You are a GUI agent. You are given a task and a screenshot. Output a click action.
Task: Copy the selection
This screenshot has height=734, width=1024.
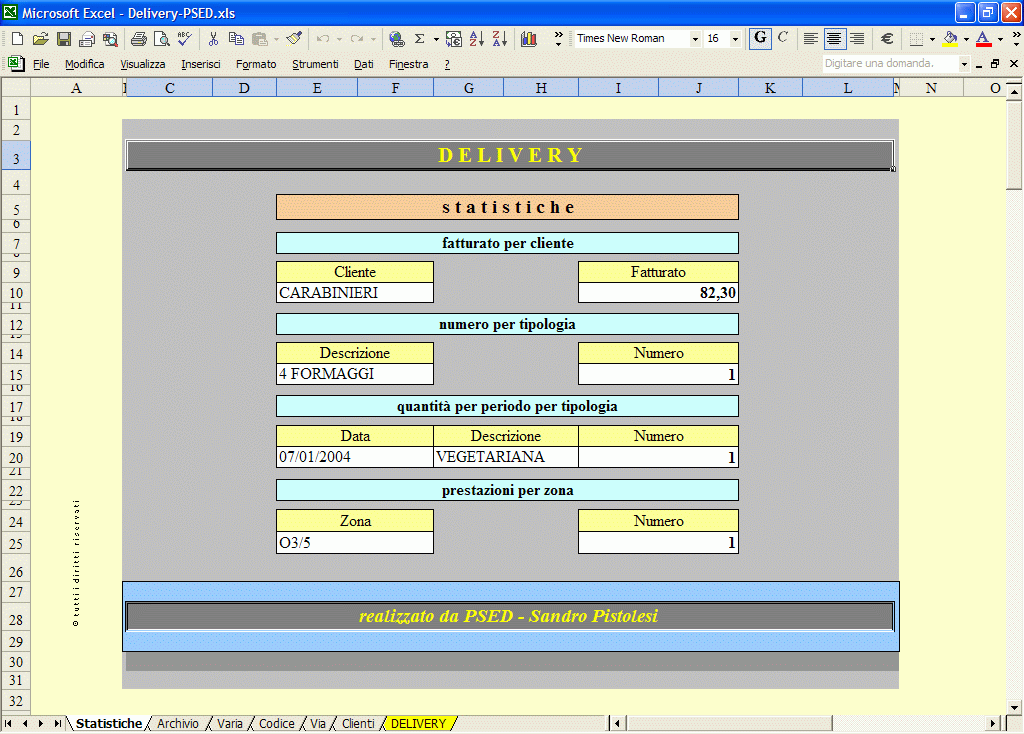tap(236, 39)
